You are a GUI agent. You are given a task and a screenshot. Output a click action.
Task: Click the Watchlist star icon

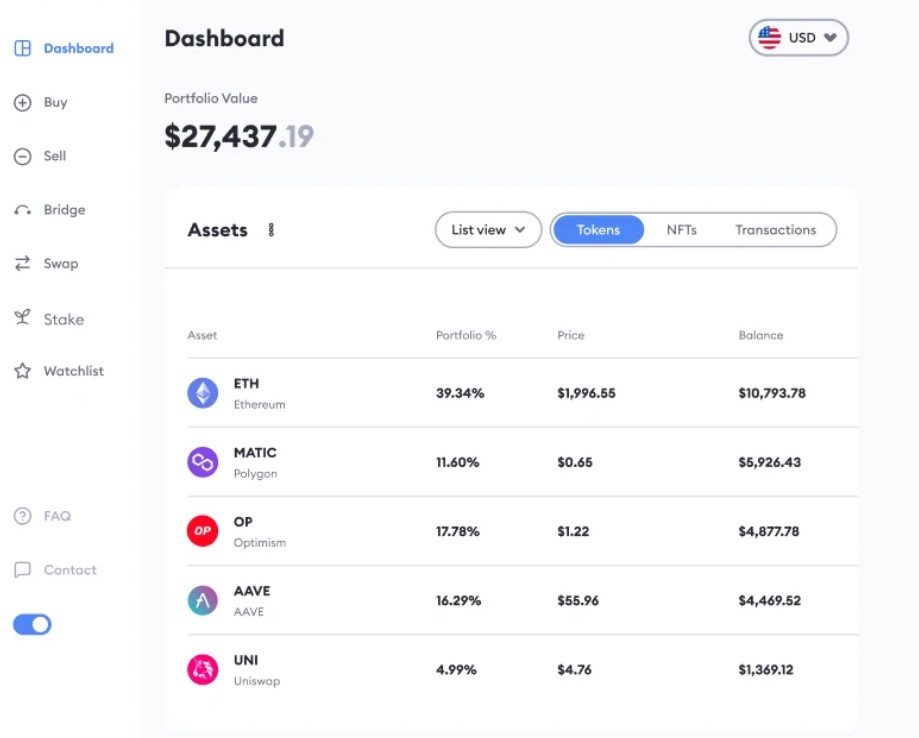(x=22, y=370)
